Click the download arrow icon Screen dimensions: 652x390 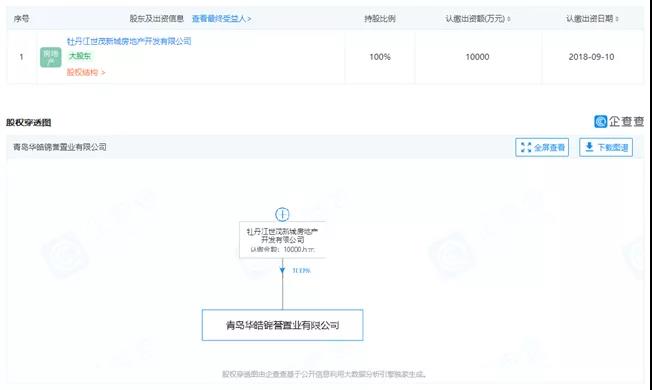[589, 147]
